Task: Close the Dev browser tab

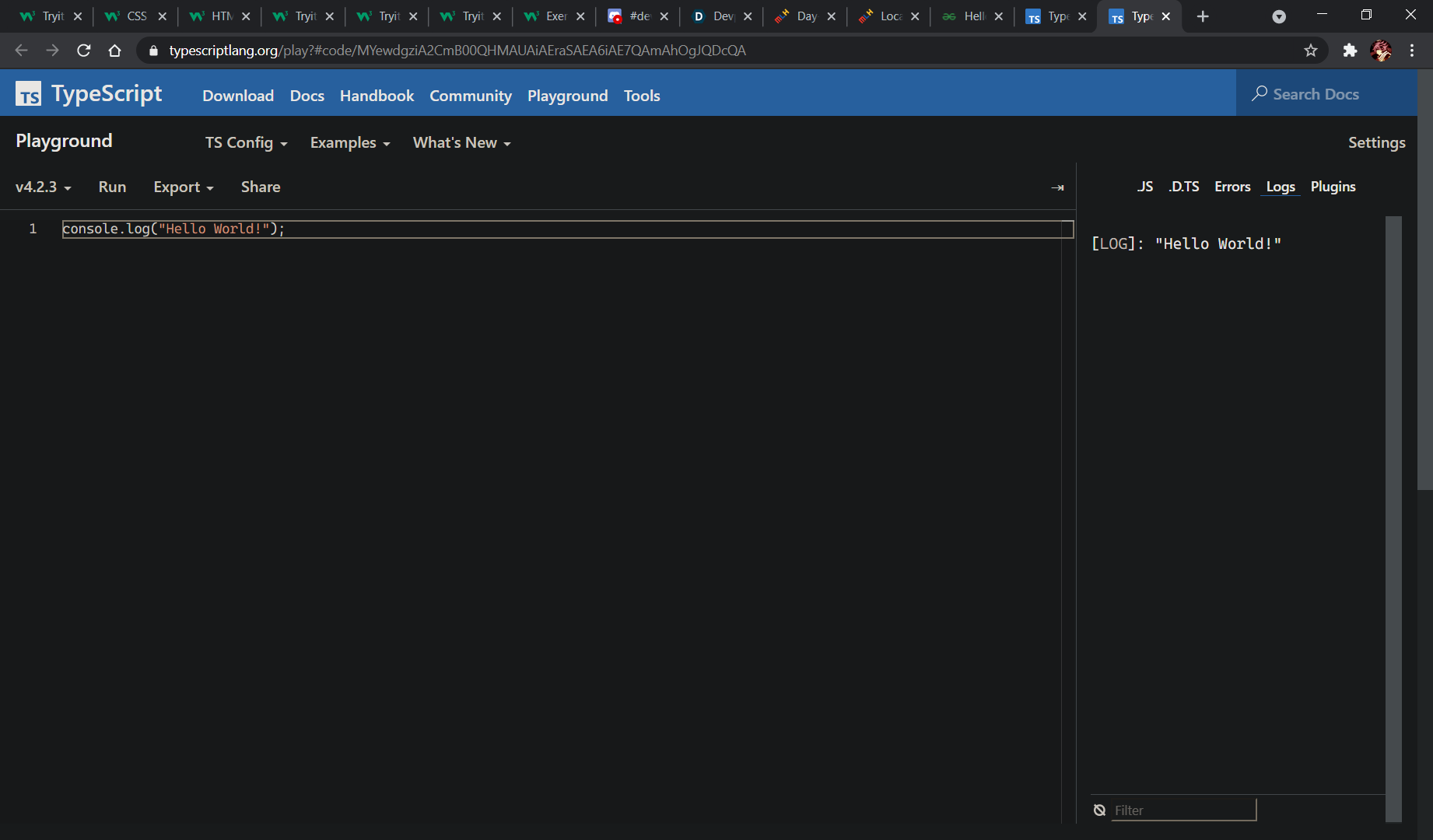Action: pos(748,16)
